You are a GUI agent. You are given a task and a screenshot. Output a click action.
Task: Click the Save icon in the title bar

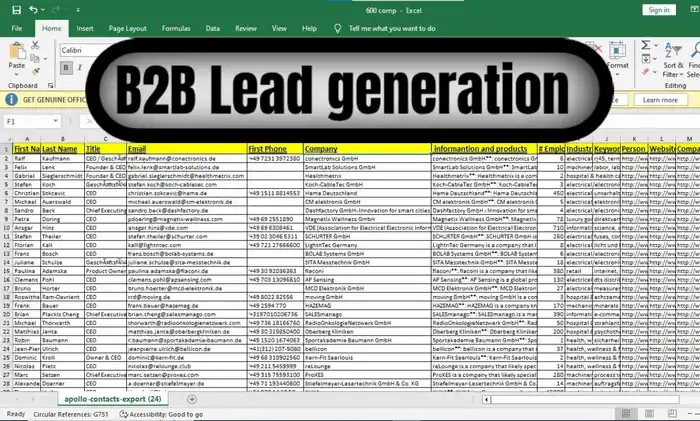pyautogui.click(x=17, y=10)
